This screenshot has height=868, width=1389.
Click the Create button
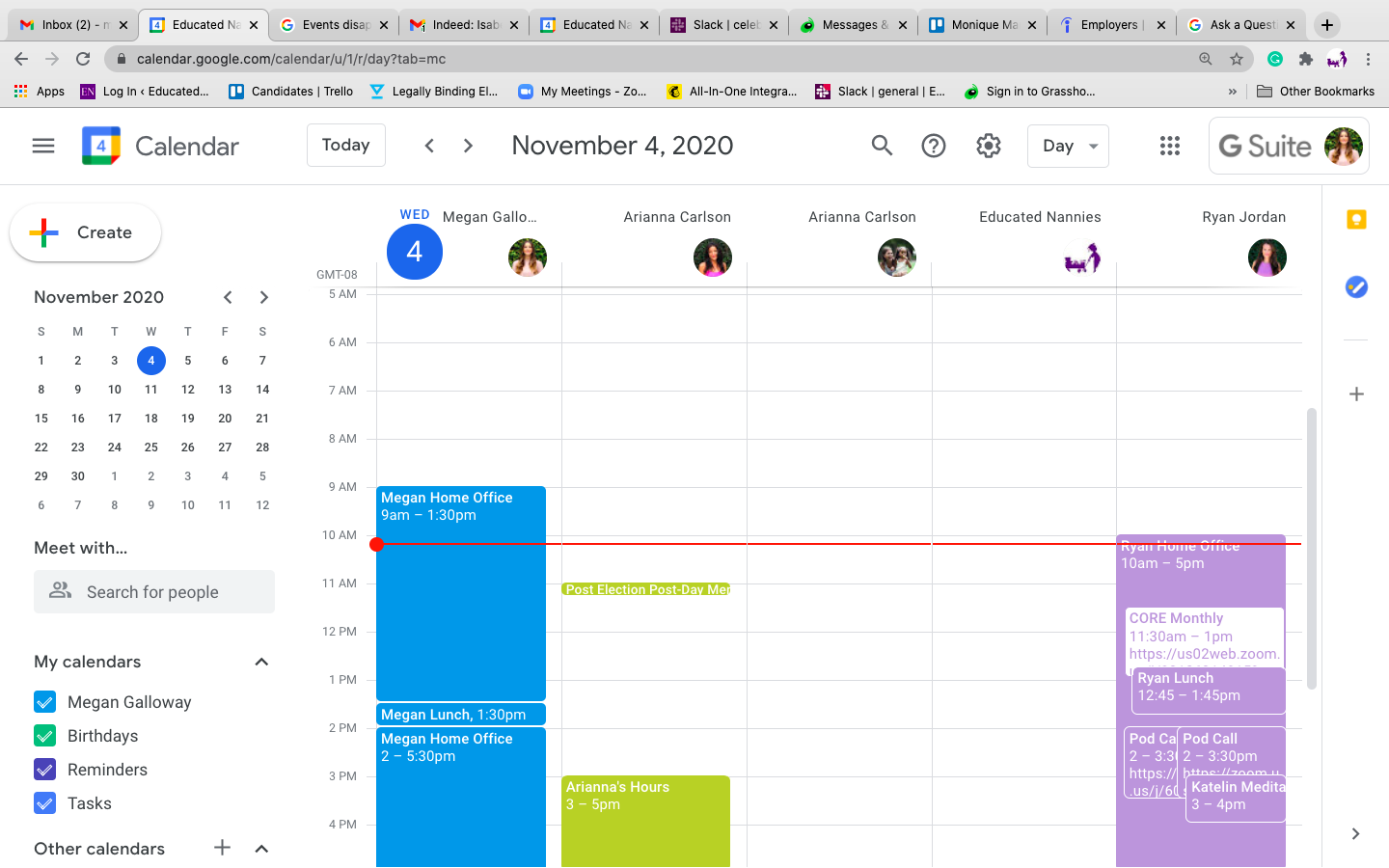point(85,232)
